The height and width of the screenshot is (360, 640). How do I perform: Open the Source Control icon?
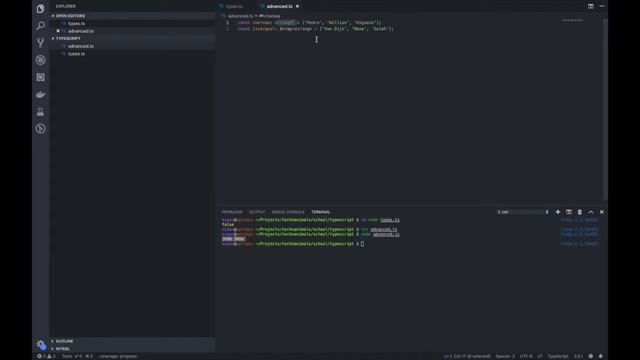pyautogui.click(x=40, y=43)
